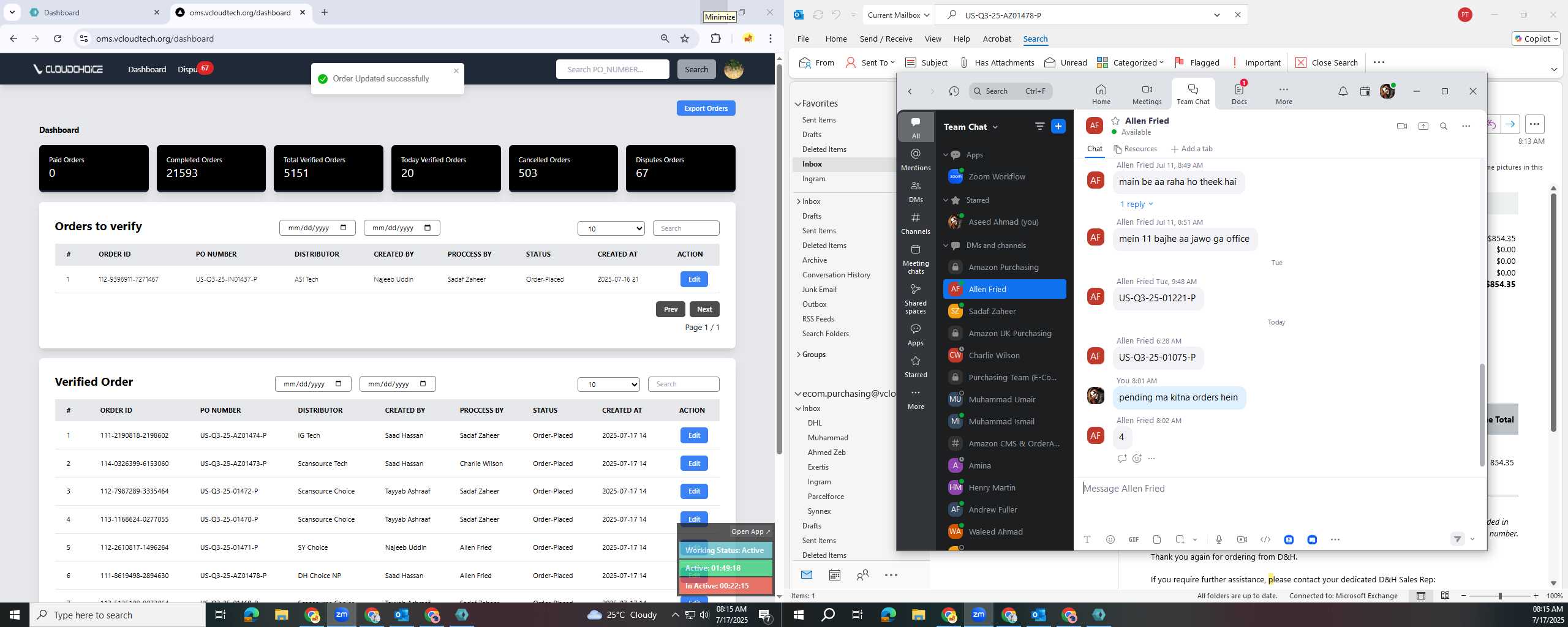Click attach file icon in composer
The image size is (1568, 627).
(1156, 539)
